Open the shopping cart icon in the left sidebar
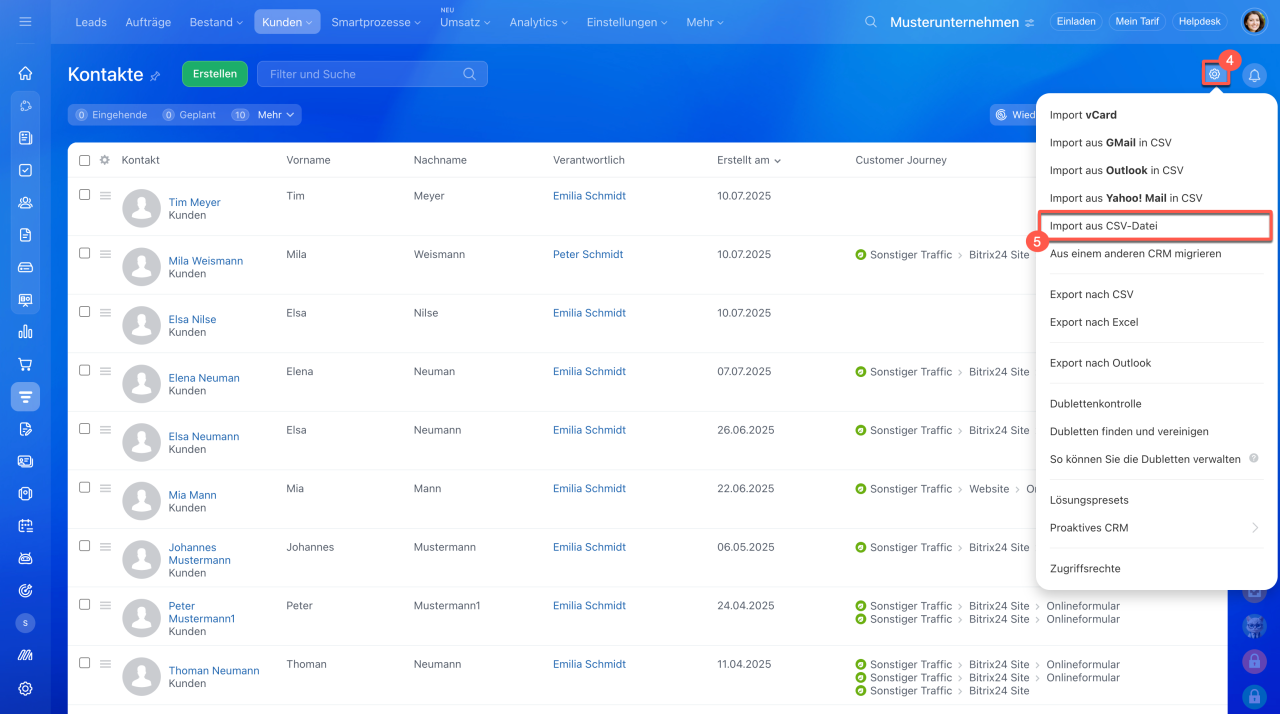The height and width of the screenshot is (714, 1280). [x=25, y=364]
